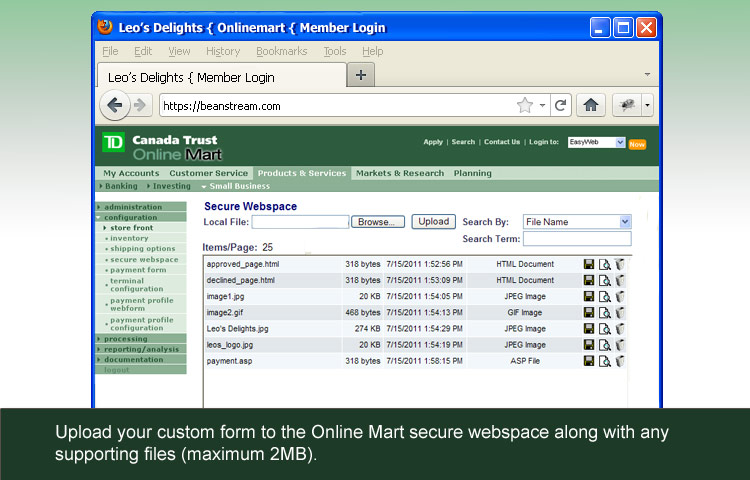Open the Search By dropdown
Viewport: 750px width, 480px height.
point(577,222)
